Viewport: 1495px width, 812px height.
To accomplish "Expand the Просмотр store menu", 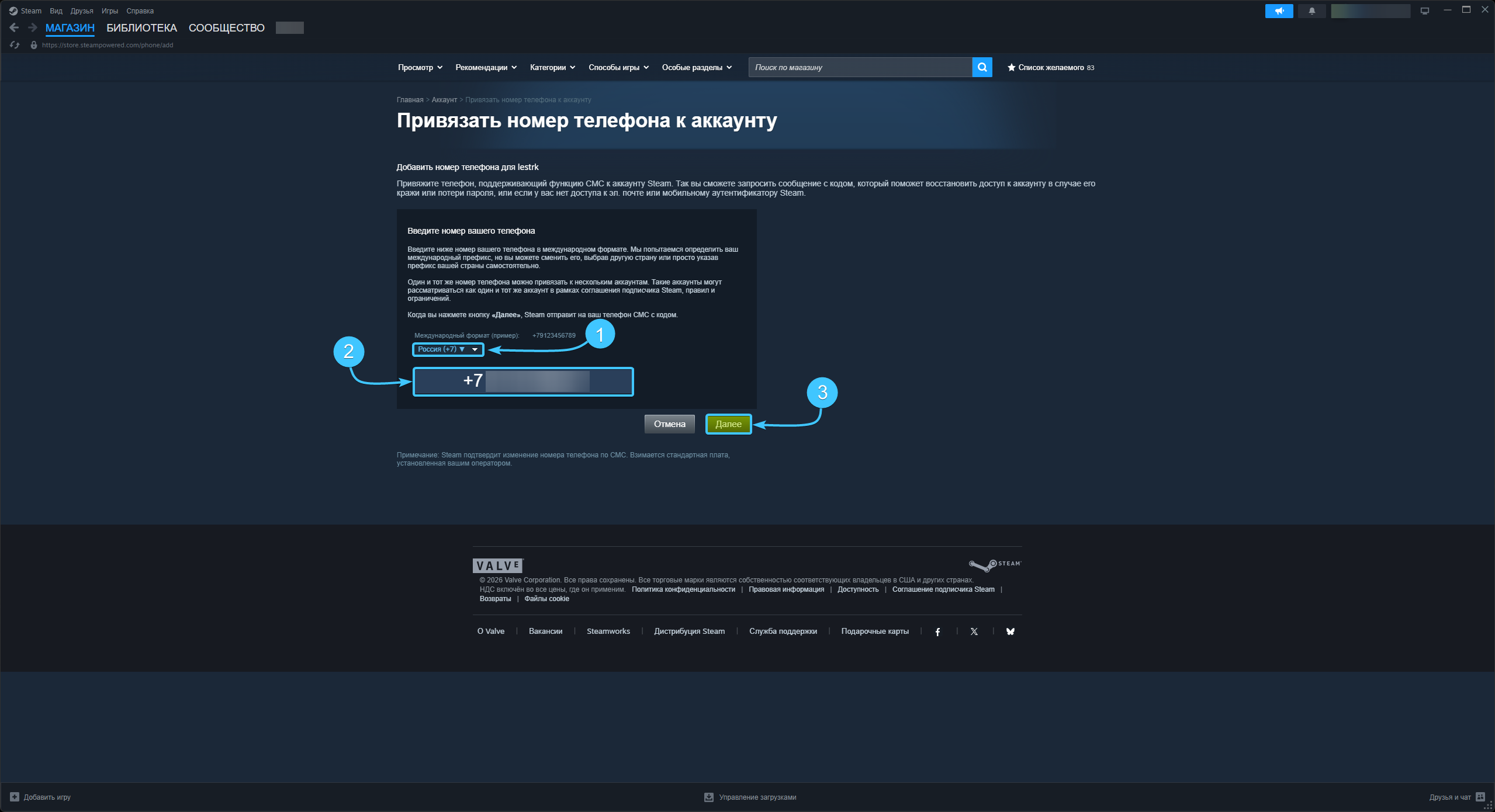I will point(420,68).
